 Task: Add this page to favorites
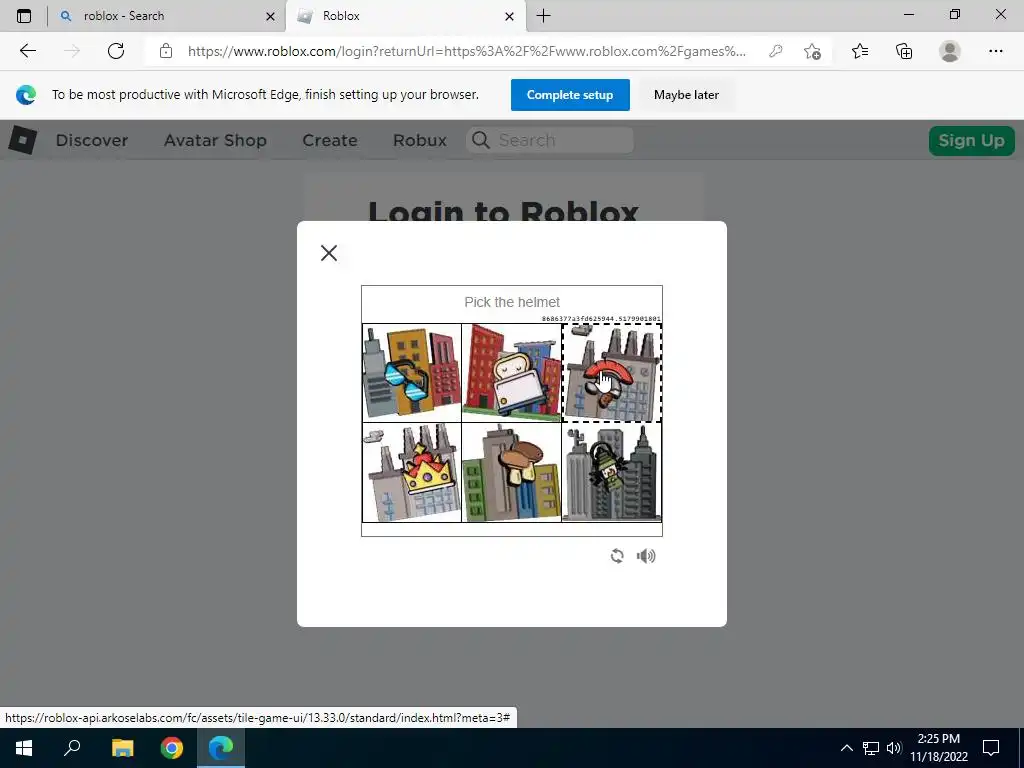pos(812,51)
